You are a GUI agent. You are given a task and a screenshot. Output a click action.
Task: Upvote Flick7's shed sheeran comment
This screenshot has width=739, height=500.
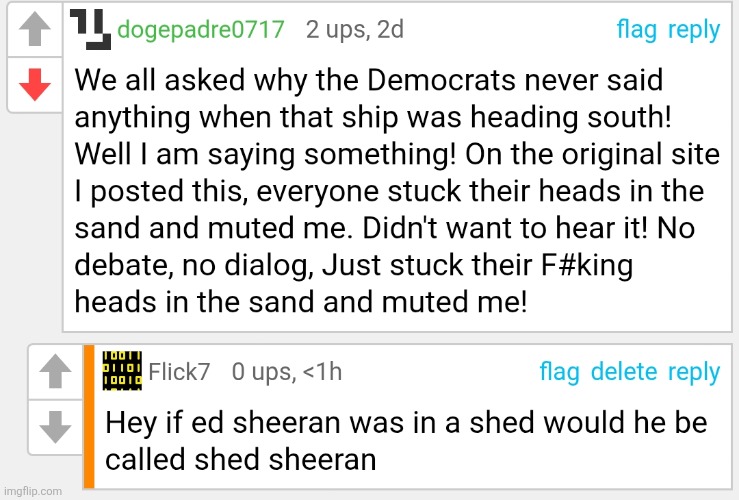[55, 373]
